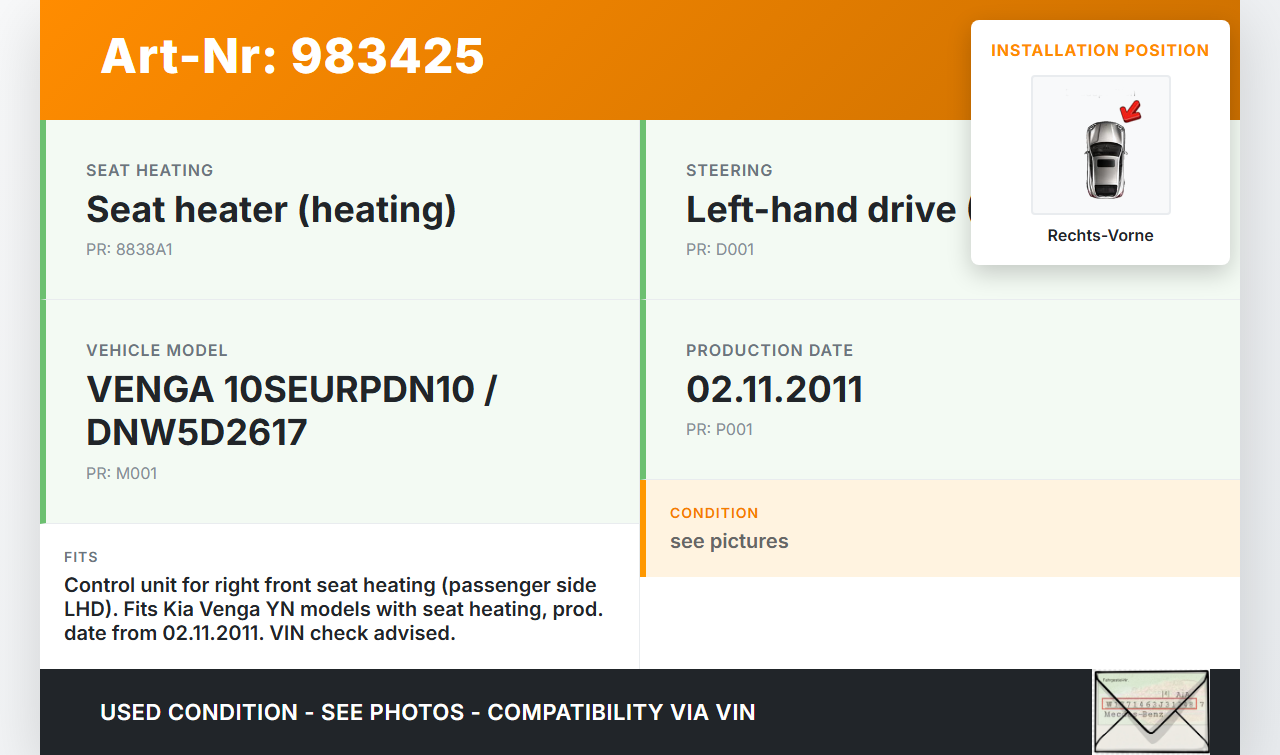Viewport: 1280px width, 755px height.
Task: Select the Left-hand drive steering value
Action: pos(820,210)
